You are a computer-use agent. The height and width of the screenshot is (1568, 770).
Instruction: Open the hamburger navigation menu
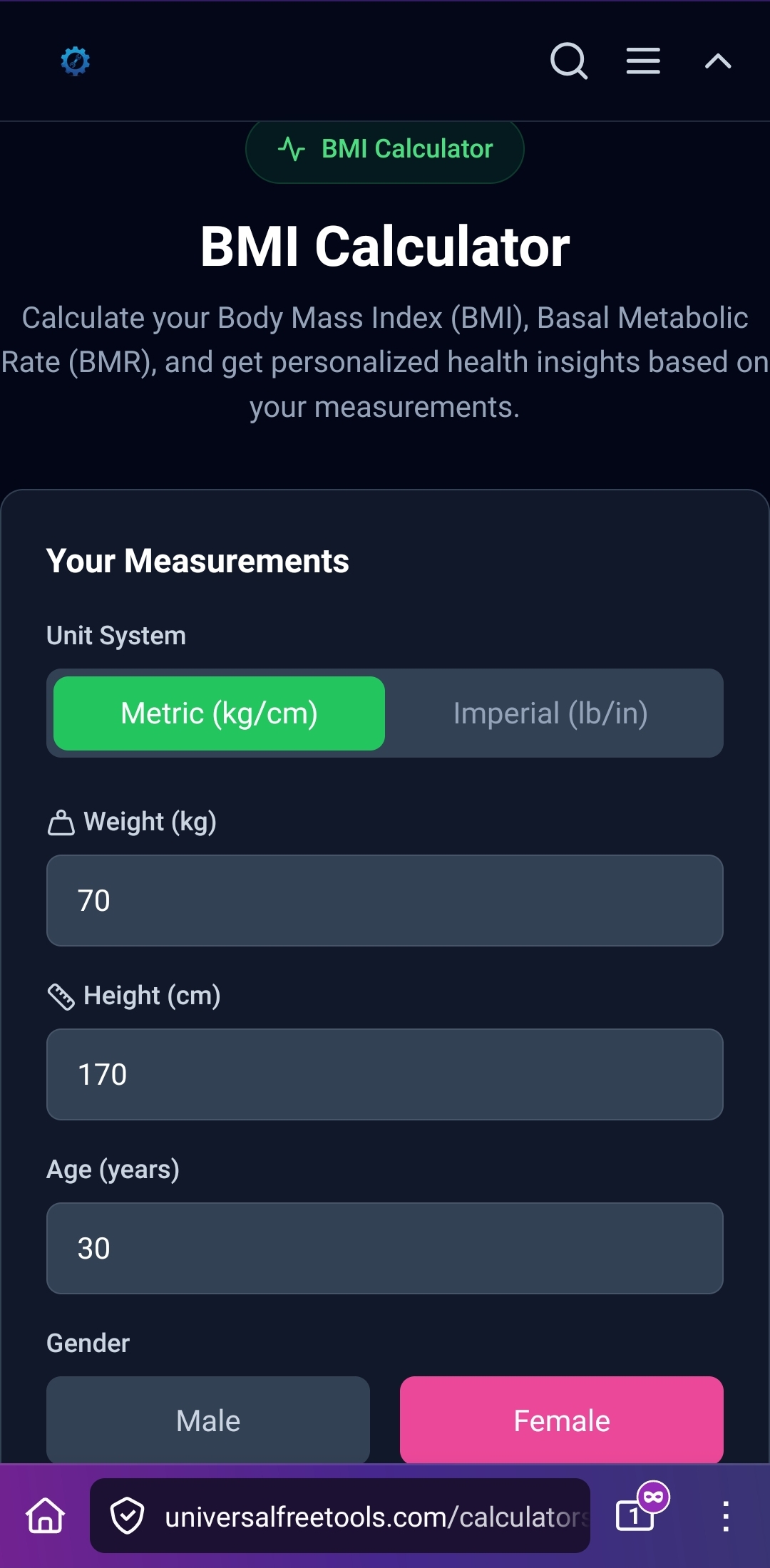pyautogui.click(x=642, y=61)
